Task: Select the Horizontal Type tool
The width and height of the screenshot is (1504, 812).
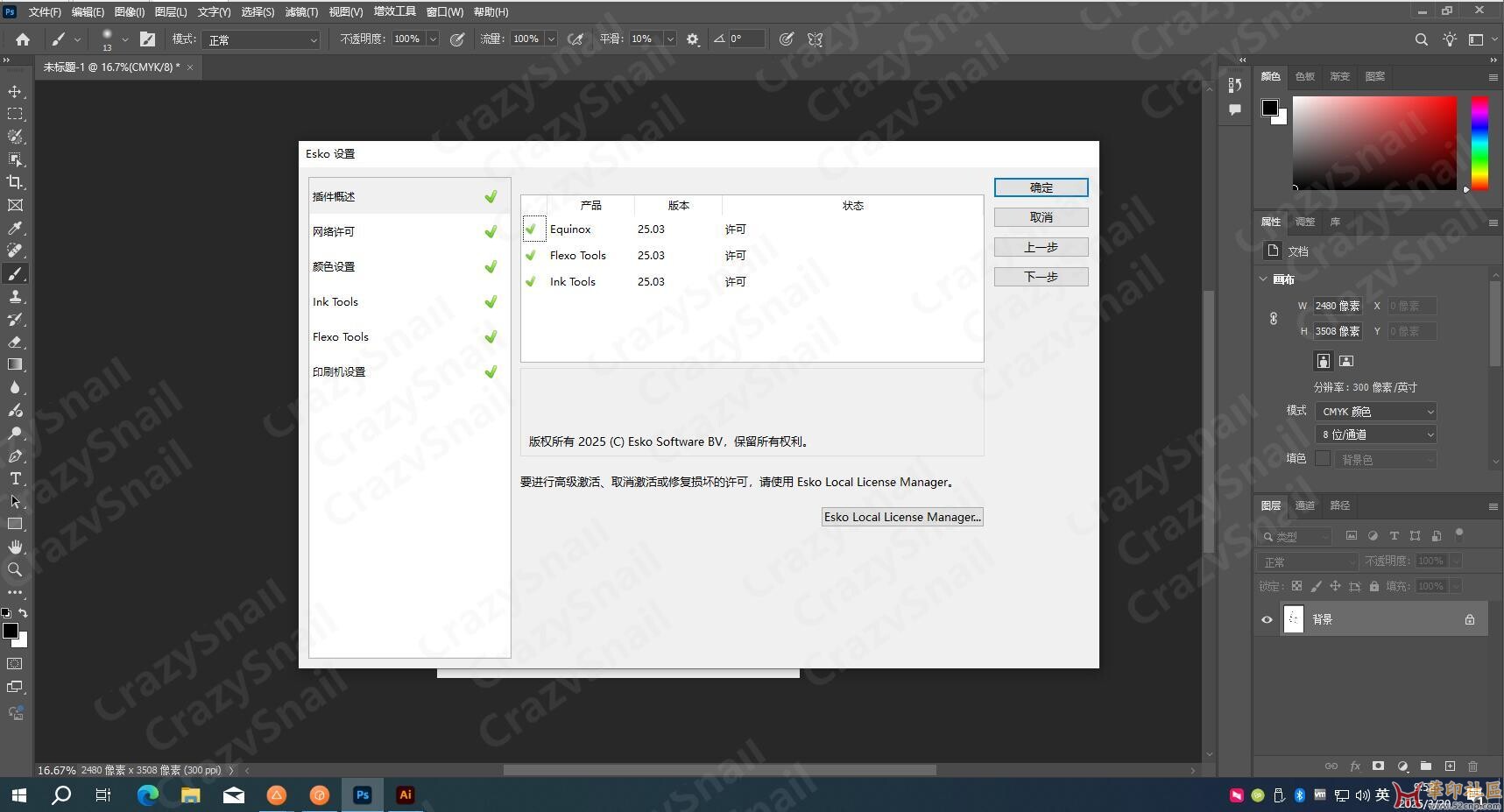Action: click(x=15, y=478)
